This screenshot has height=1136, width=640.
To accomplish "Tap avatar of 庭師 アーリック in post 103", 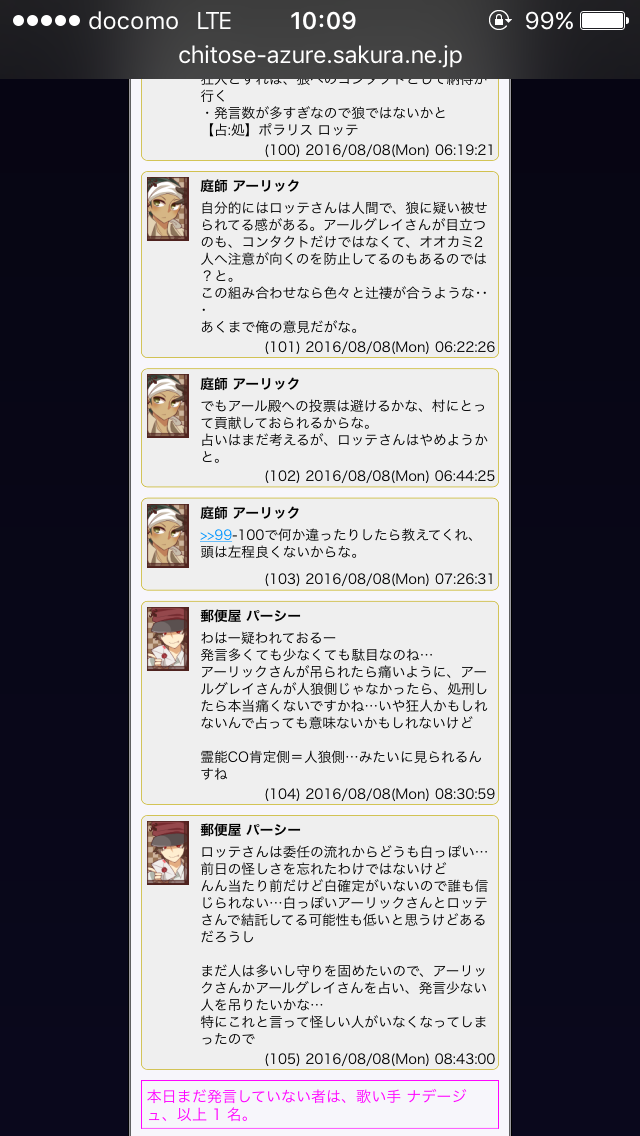I will point(168,535).
